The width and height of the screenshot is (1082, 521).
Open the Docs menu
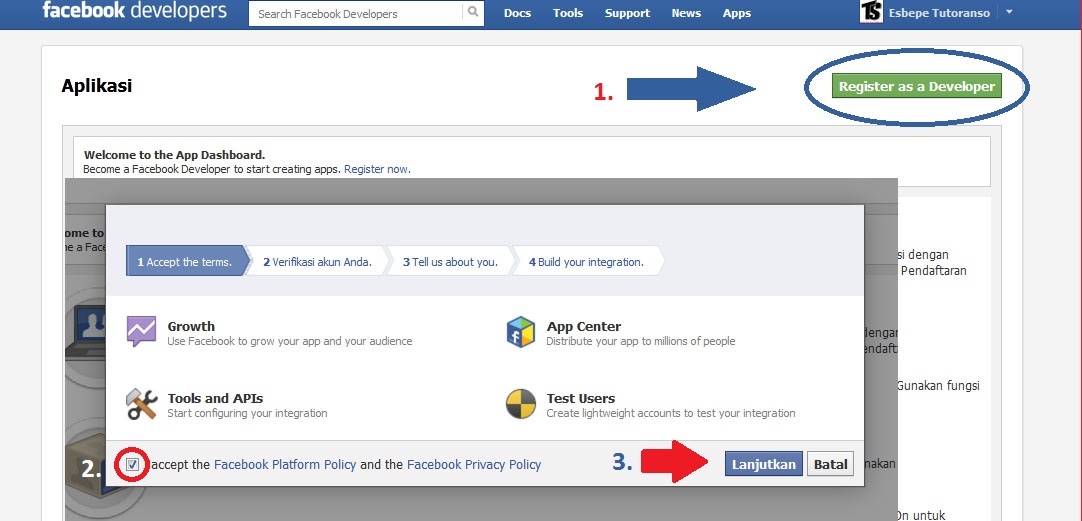click(x=518, y=13)
